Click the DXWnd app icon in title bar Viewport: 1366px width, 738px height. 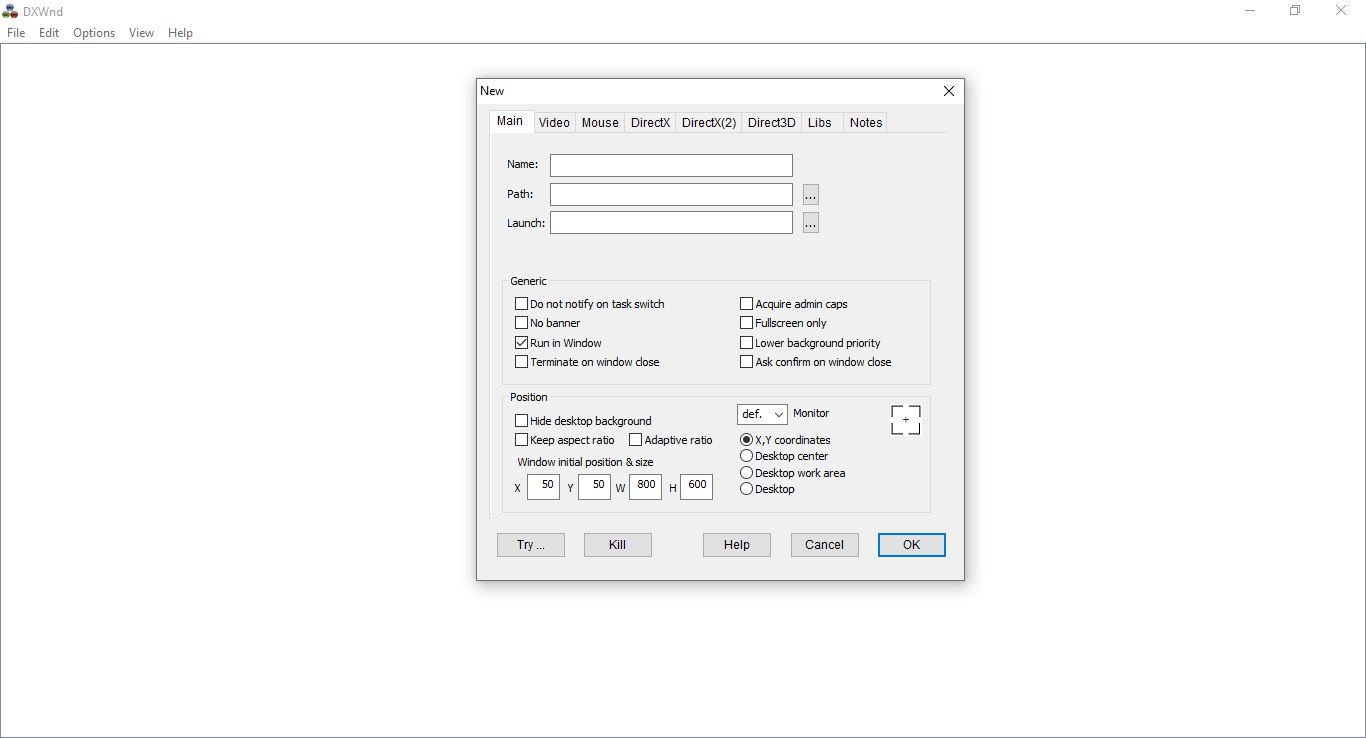click(x=10, y=11)
